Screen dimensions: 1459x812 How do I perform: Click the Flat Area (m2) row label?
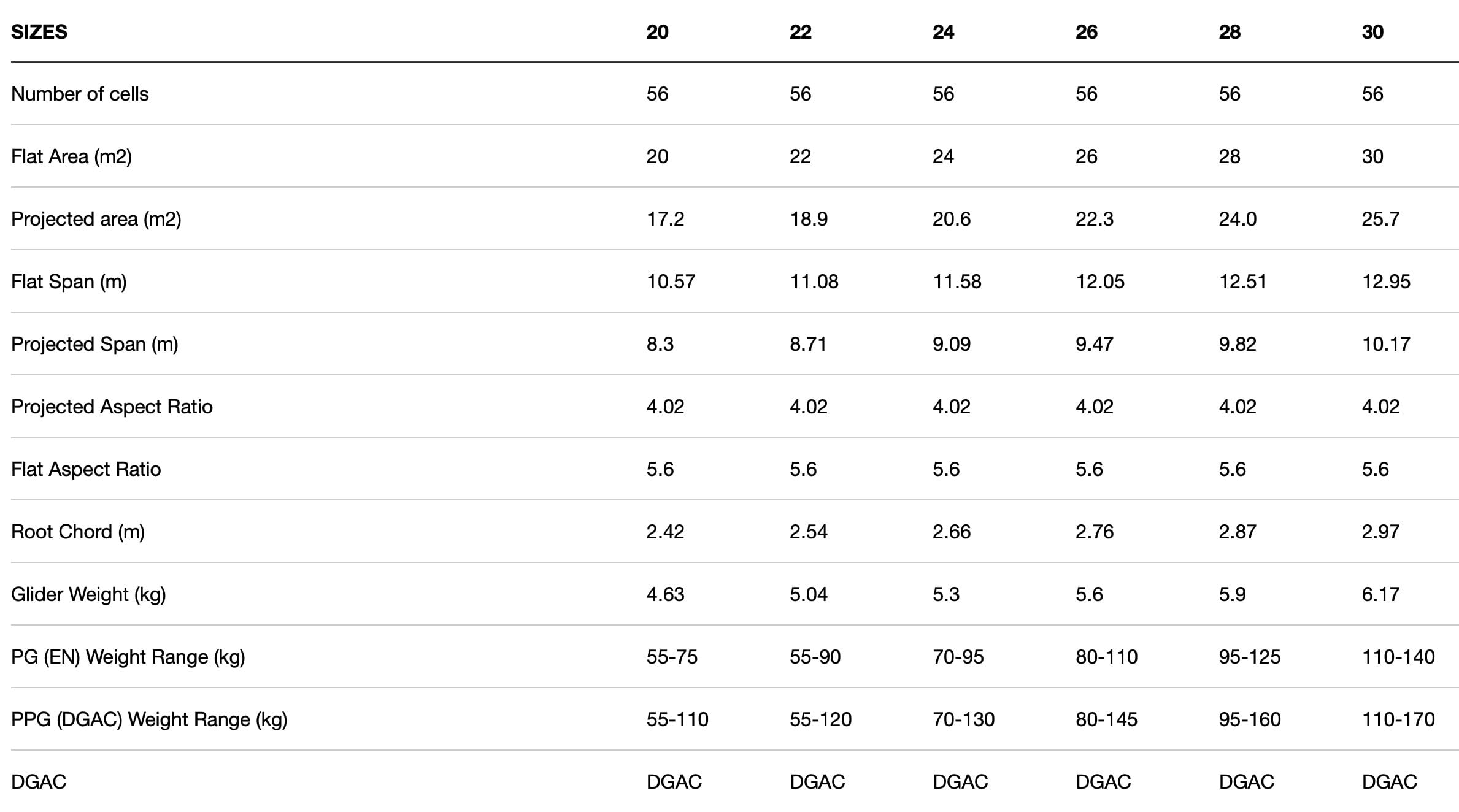pyautogui.click(x=71, y=156)
